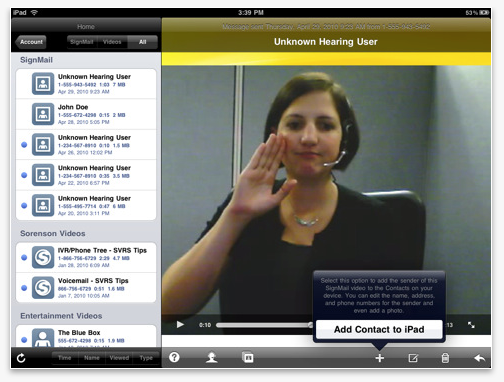Click the back arrow reply icon
The image size is (504, 382).
click(479, 358)
